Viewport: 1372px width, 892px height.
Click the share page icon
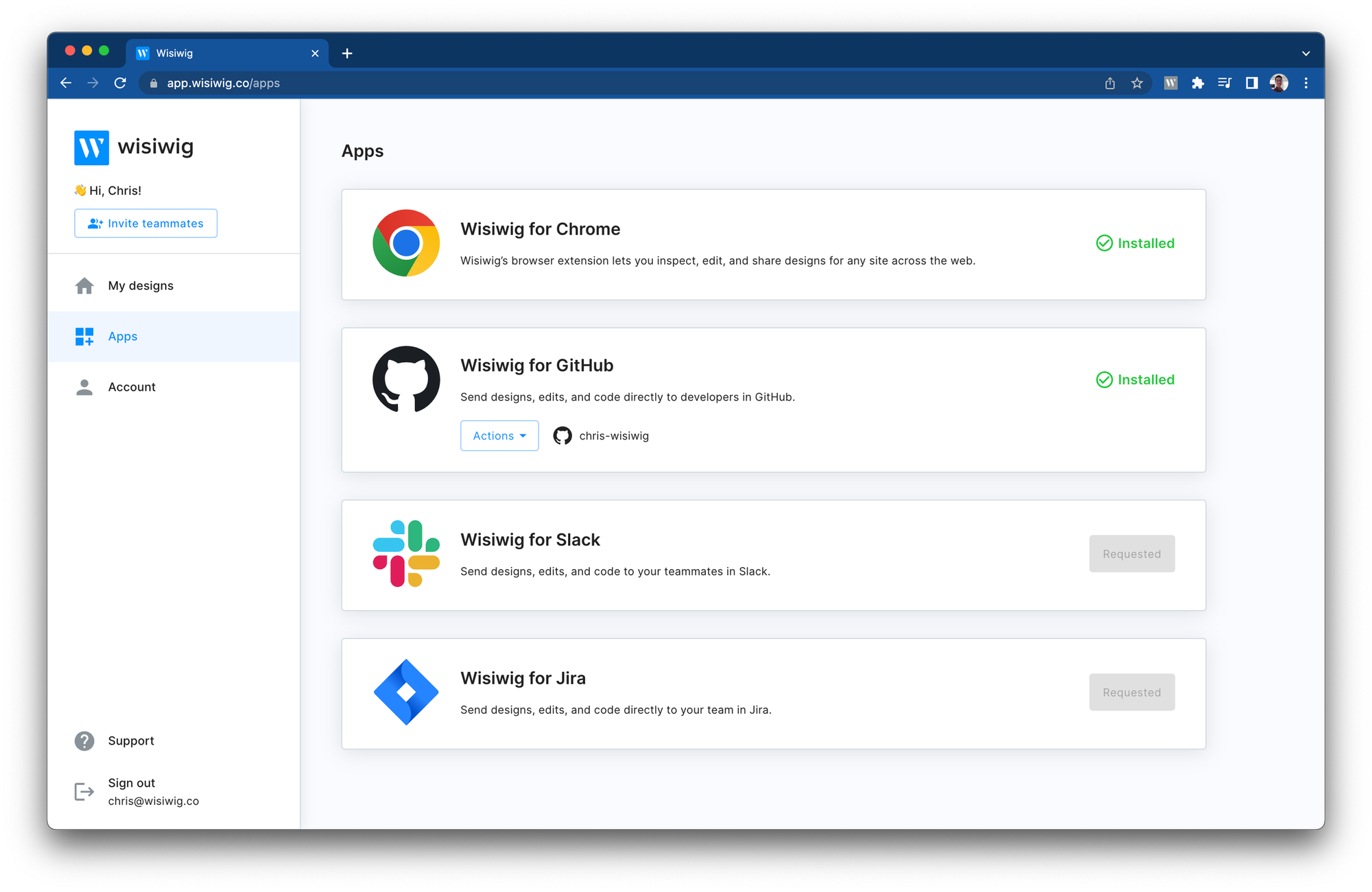1110,83
